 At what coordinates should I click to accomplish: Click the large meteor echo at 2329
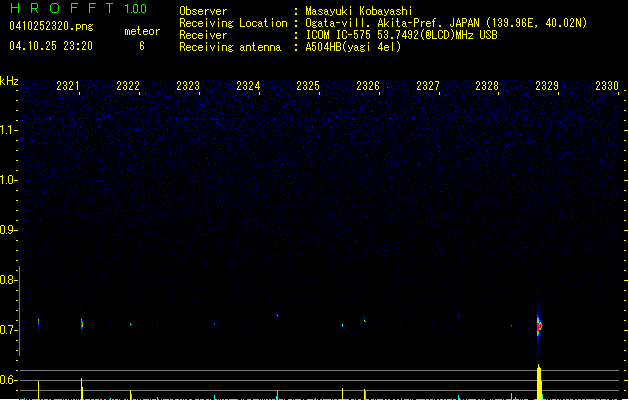tap(539, 326)
